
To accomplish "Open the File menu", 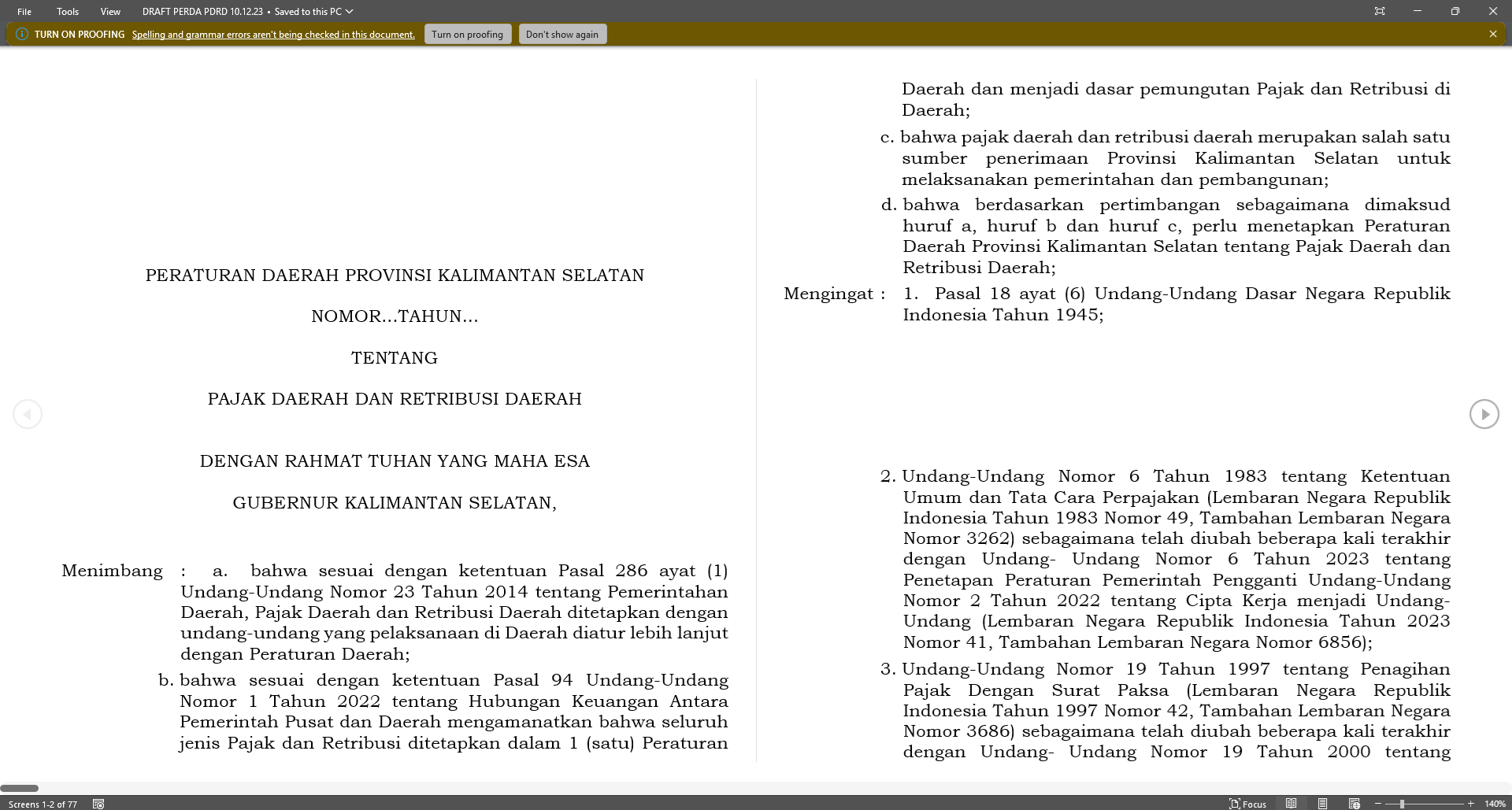I will coord(24,12).
